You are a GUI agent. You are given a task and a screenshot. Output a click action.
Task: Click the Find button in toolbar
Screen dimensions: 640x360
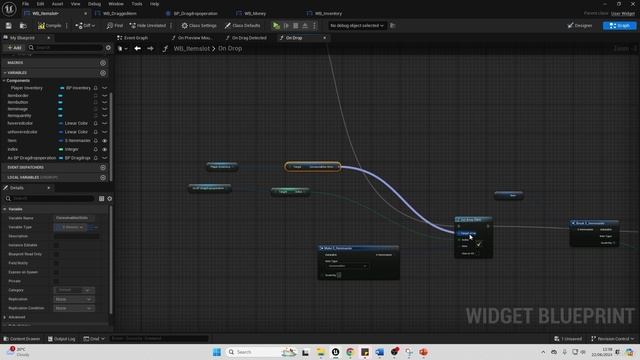pos(115,26)
